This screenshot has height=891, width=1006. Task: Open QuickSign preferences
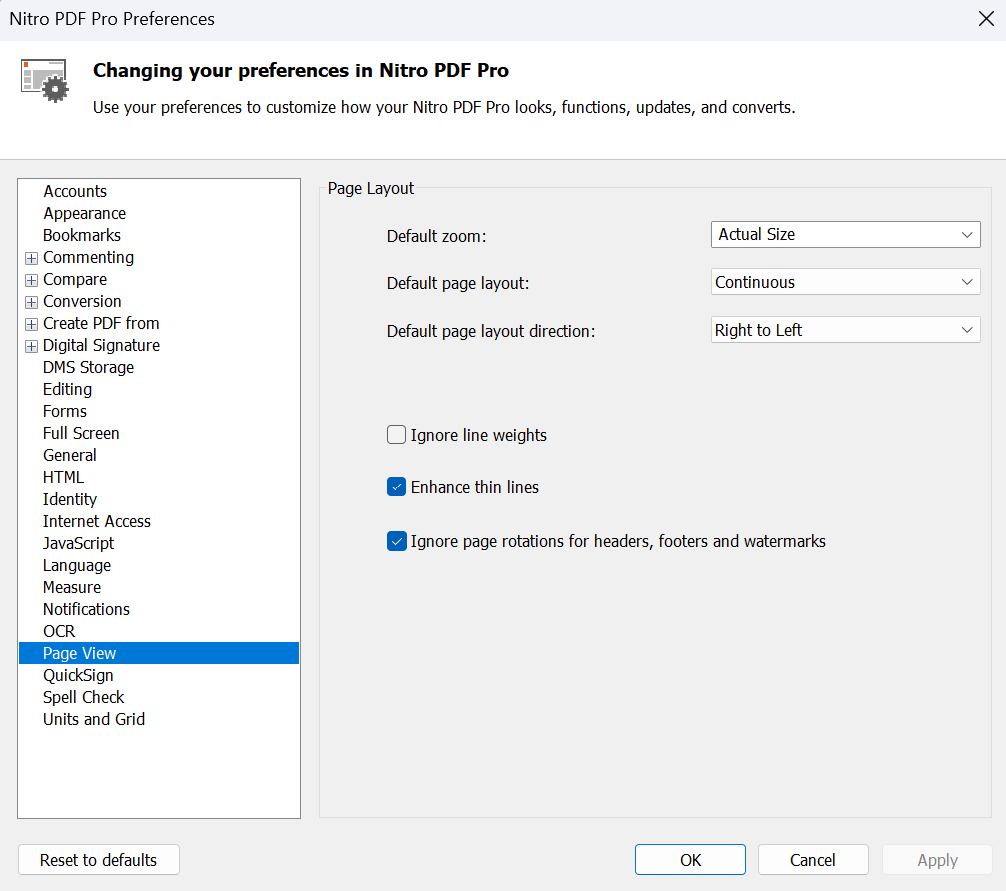point(78,675)
